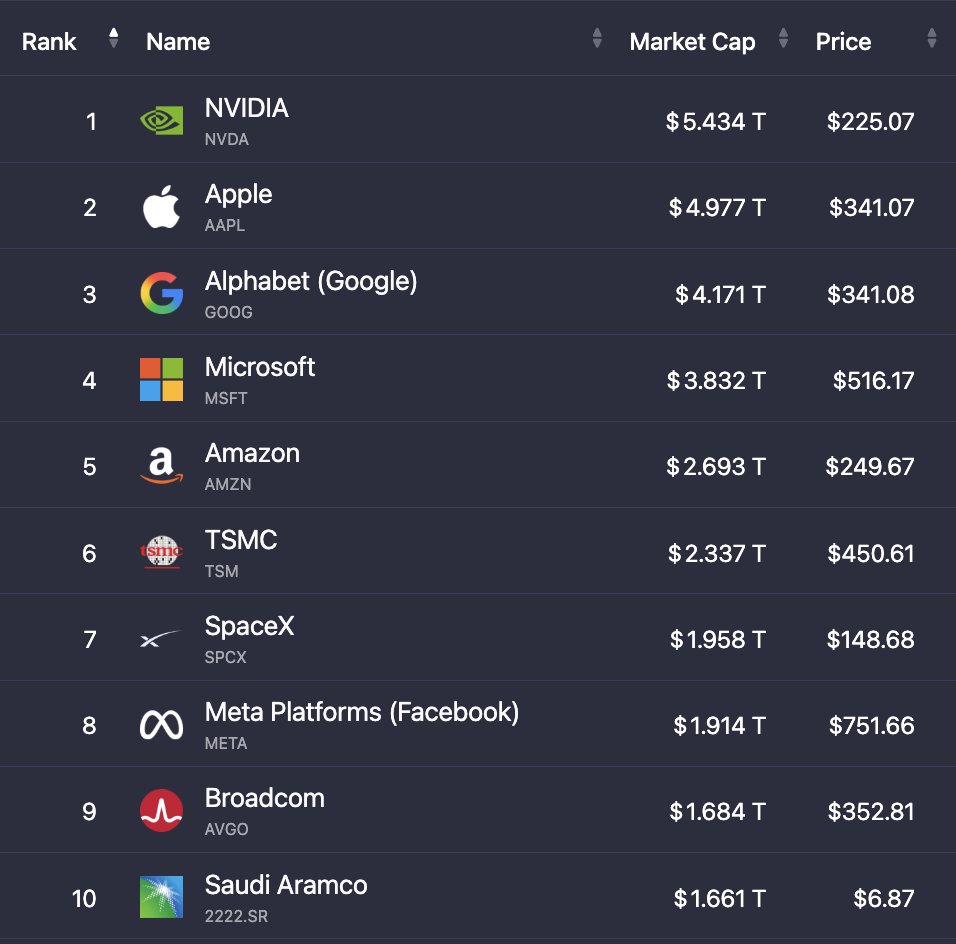The image size is (956, 944).
Task: Click the Price column header
Action: pos(843,41)
